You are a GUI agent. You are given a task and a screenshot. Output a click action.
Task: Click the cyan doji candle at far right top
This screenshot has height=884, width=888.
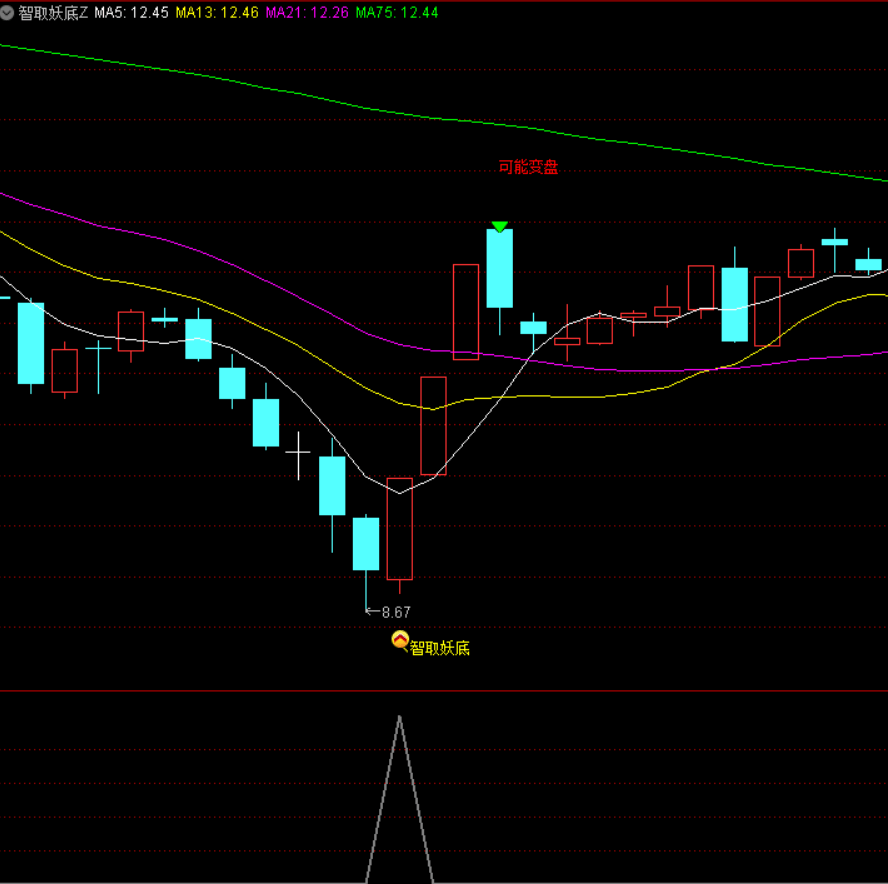[835, 242]
